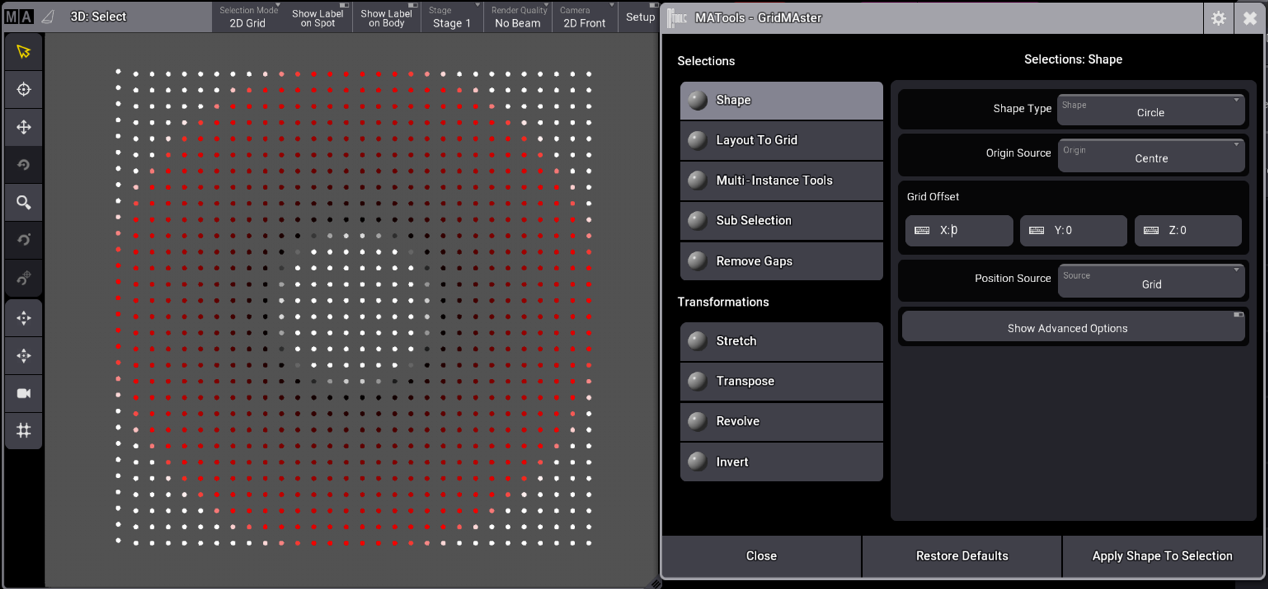Click the MATools title bar logo icon
Viewport: 1268px width, 589px height.
pos(677,18)
